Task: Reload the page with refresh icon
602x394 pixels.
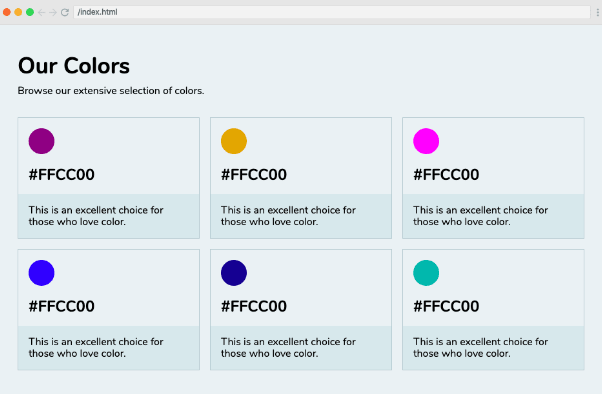Action: (x=65, y=12)
